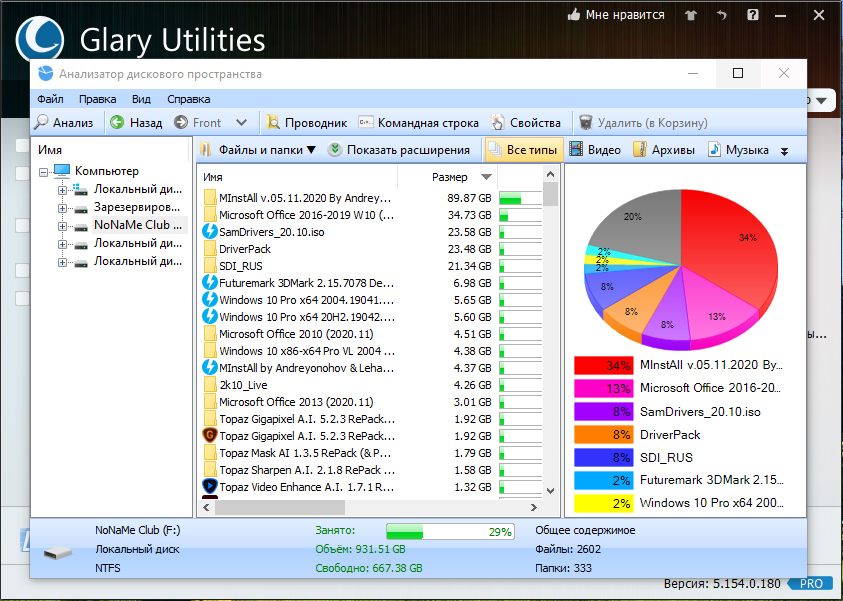Expand the NoNaMe Club drive node
843x601 pixels.
[x=62, y=226]
